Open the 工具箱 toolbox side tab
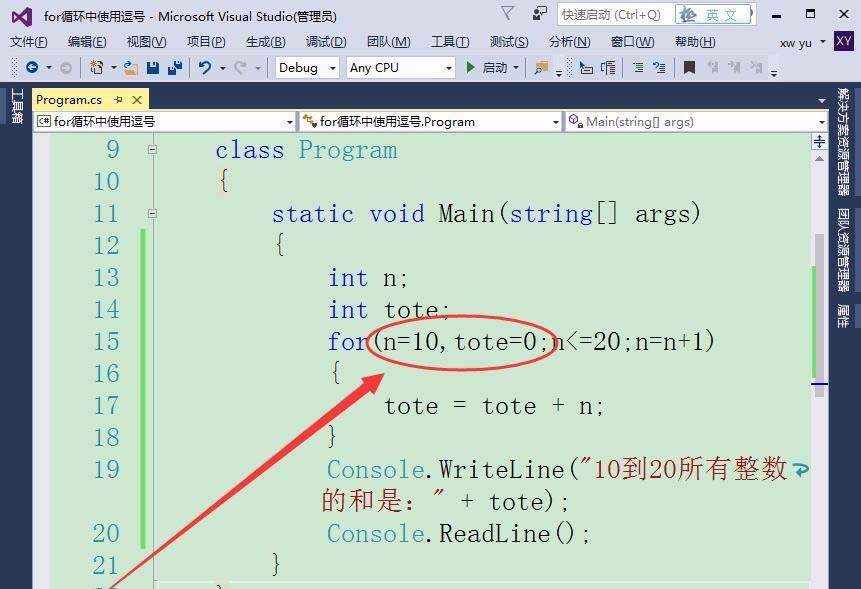The image size is (861, 589). (17, 106)
